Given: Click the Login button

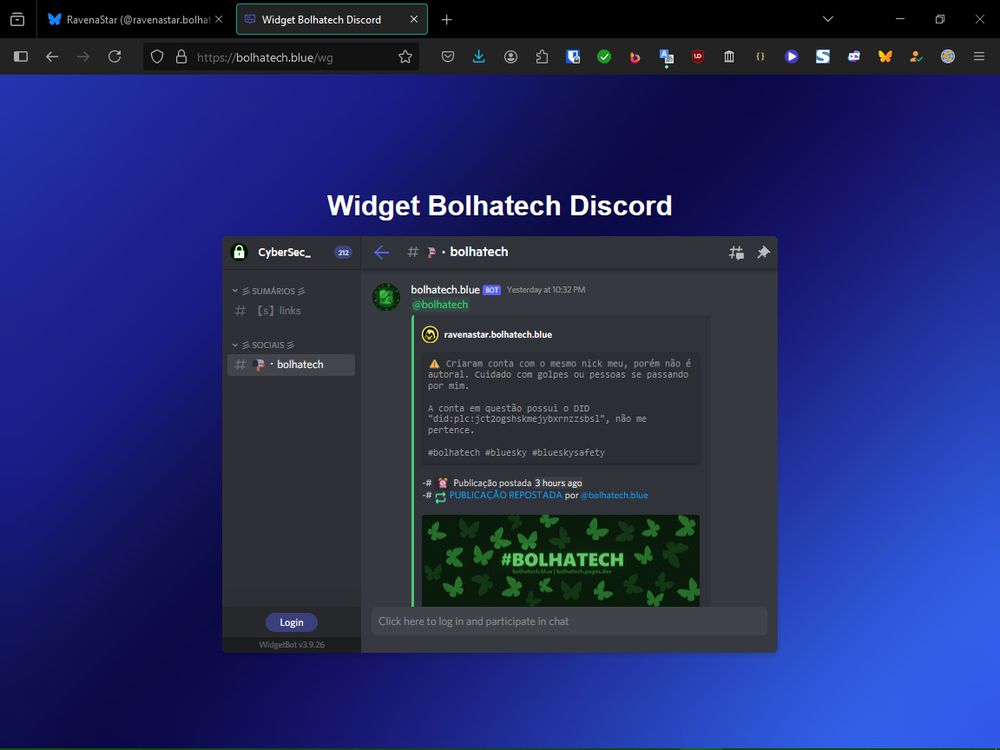Looking at the screenshot, I should pyautogui.click(x=291, y=622).
